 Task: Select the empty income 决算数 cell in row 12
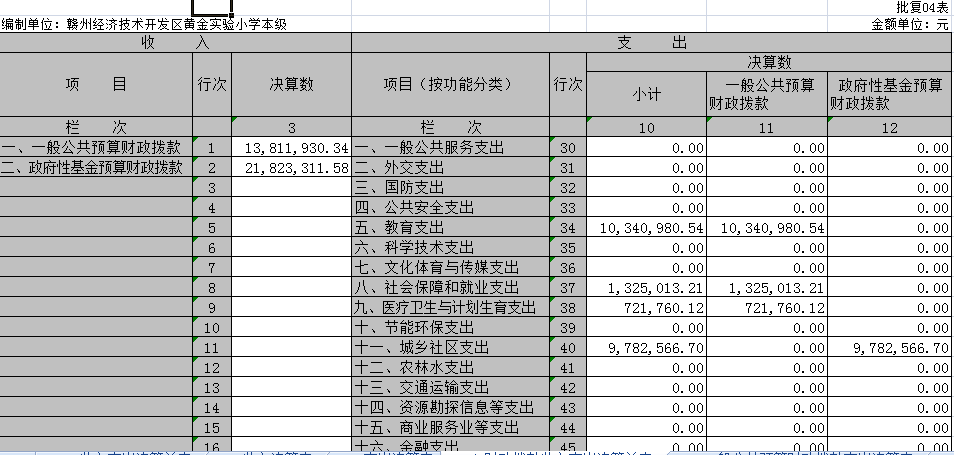[291, 367]
